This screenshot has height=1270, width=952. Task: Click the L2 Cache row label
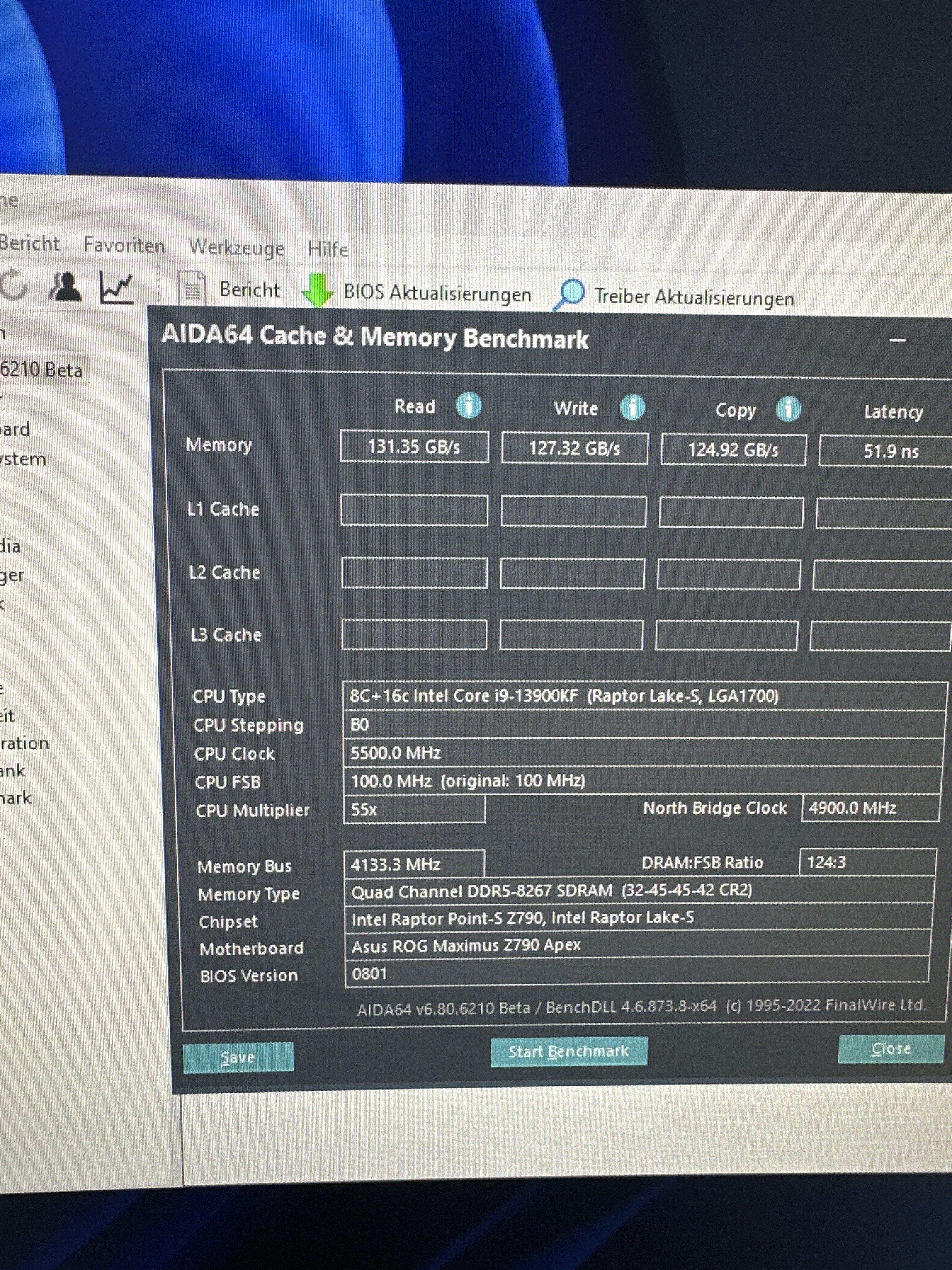coord(224,572)
